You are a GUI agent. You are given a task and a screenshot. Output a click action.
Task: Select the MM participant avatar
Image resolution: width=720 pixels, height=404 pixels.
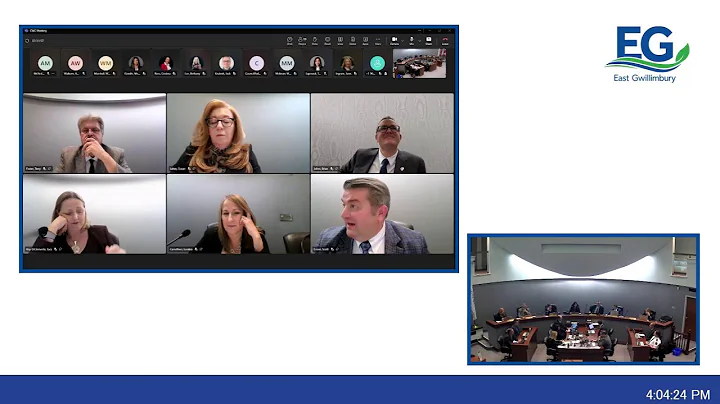click(x=287, y=63)
